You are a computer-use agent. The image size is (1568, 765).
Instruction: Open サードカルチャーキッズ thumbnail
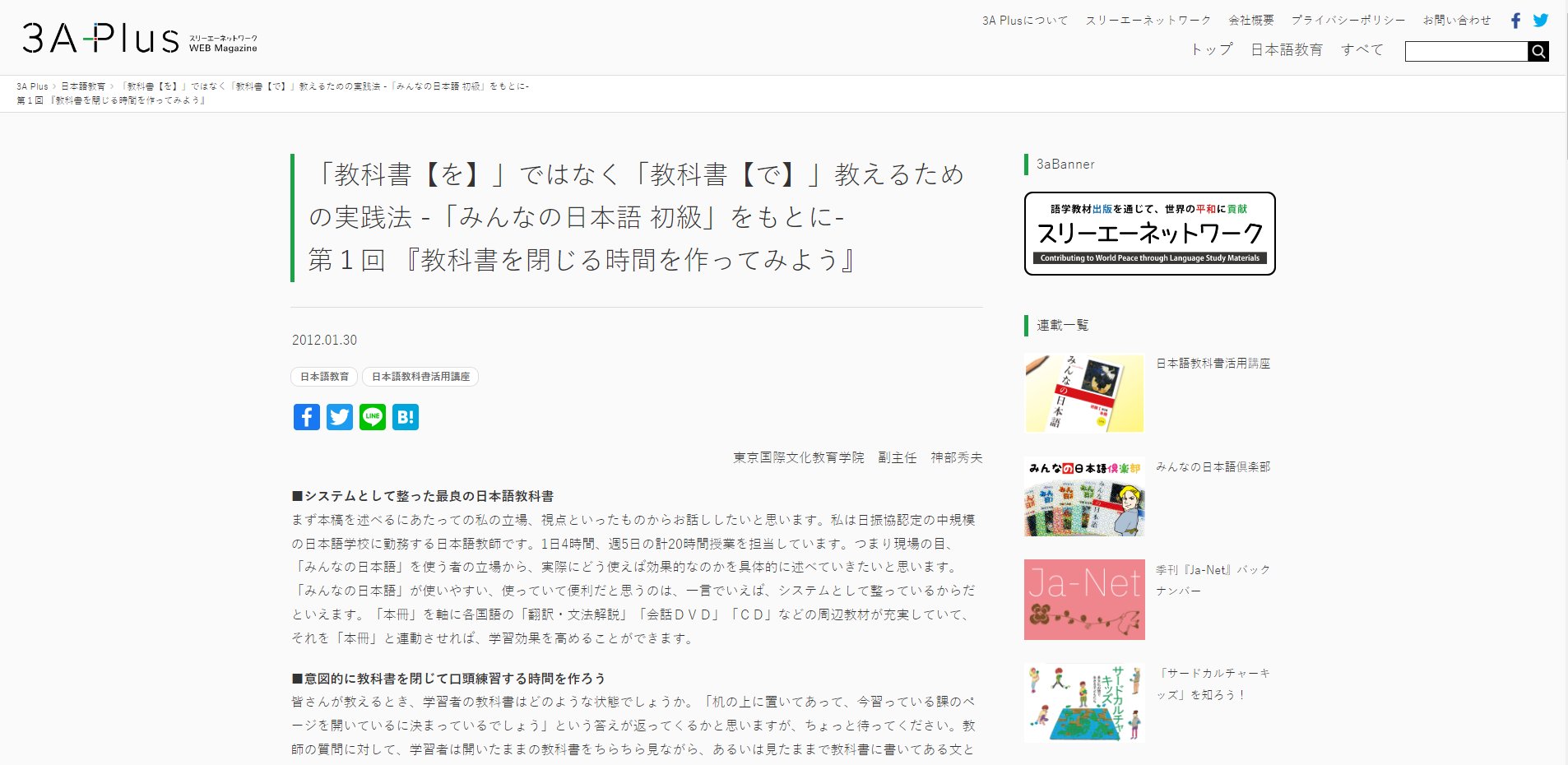click(x=1084, y=703)
